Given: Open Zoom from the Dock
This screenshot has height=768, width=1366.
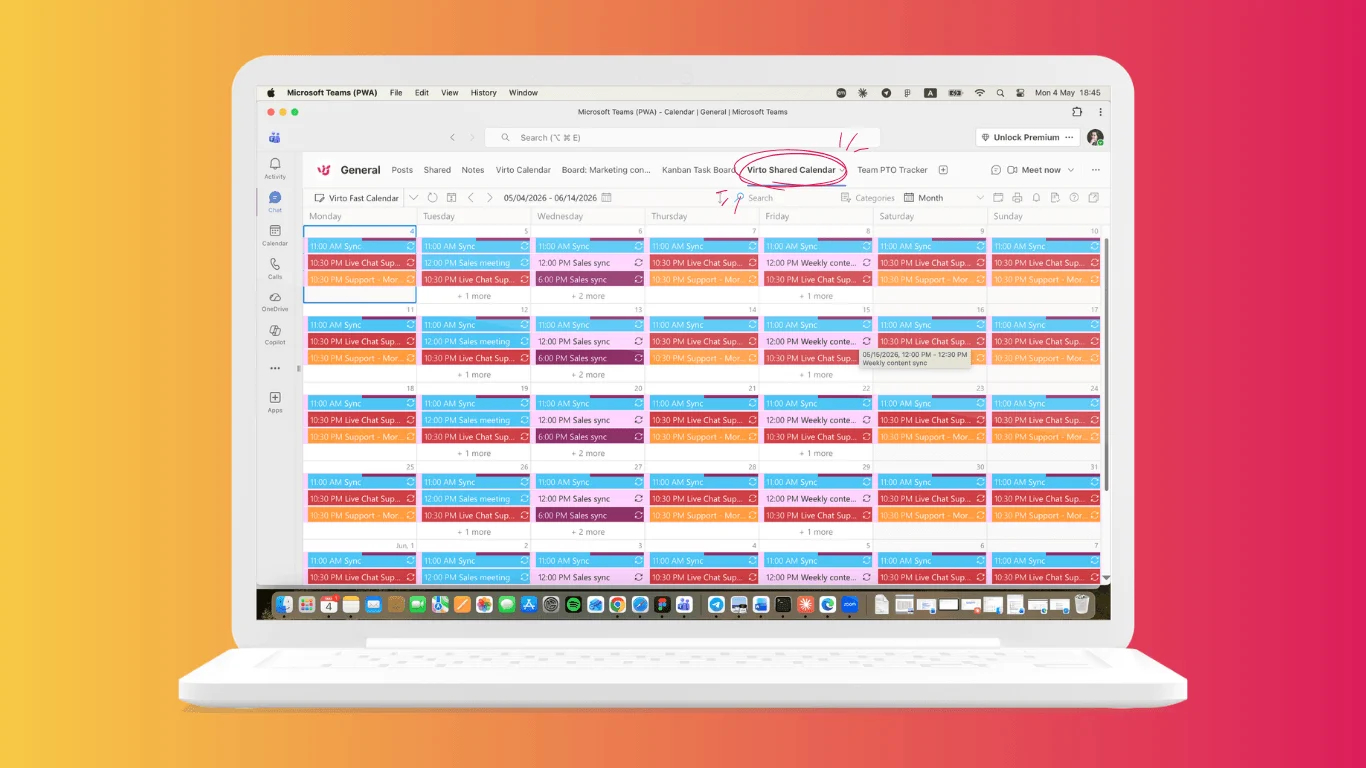Looking at the screenshot, I should coord(850,604).
